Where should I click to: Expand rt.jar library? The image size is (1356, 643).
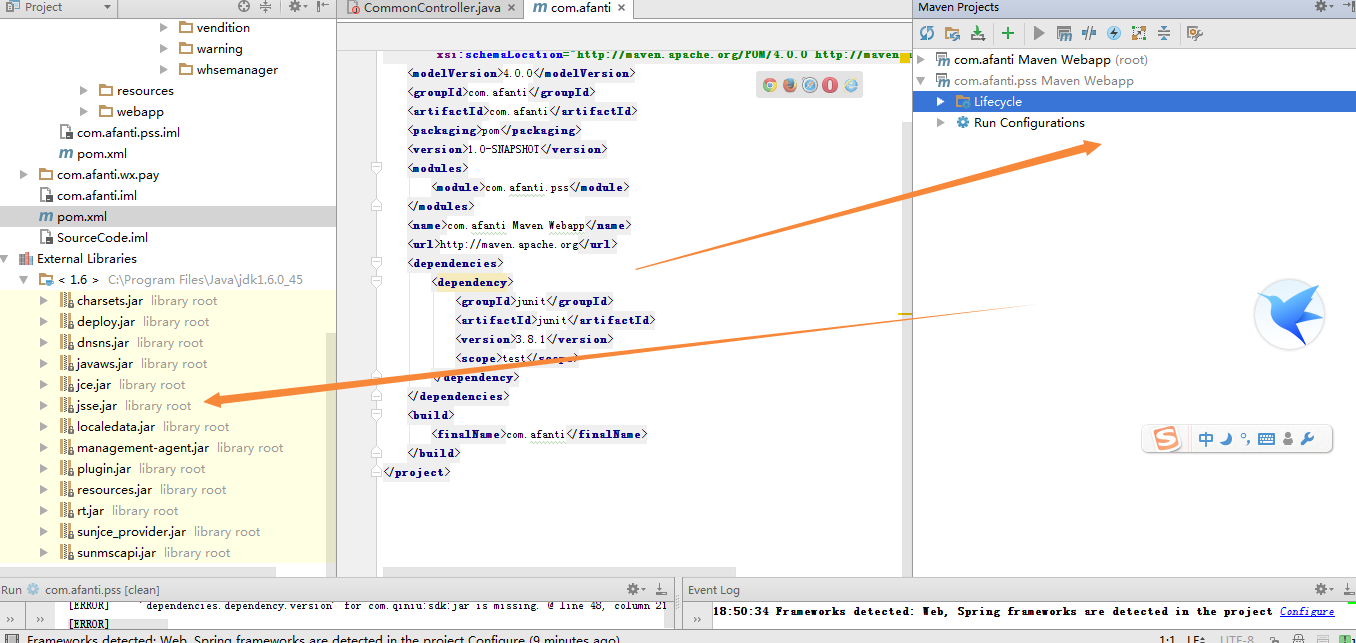44,511
